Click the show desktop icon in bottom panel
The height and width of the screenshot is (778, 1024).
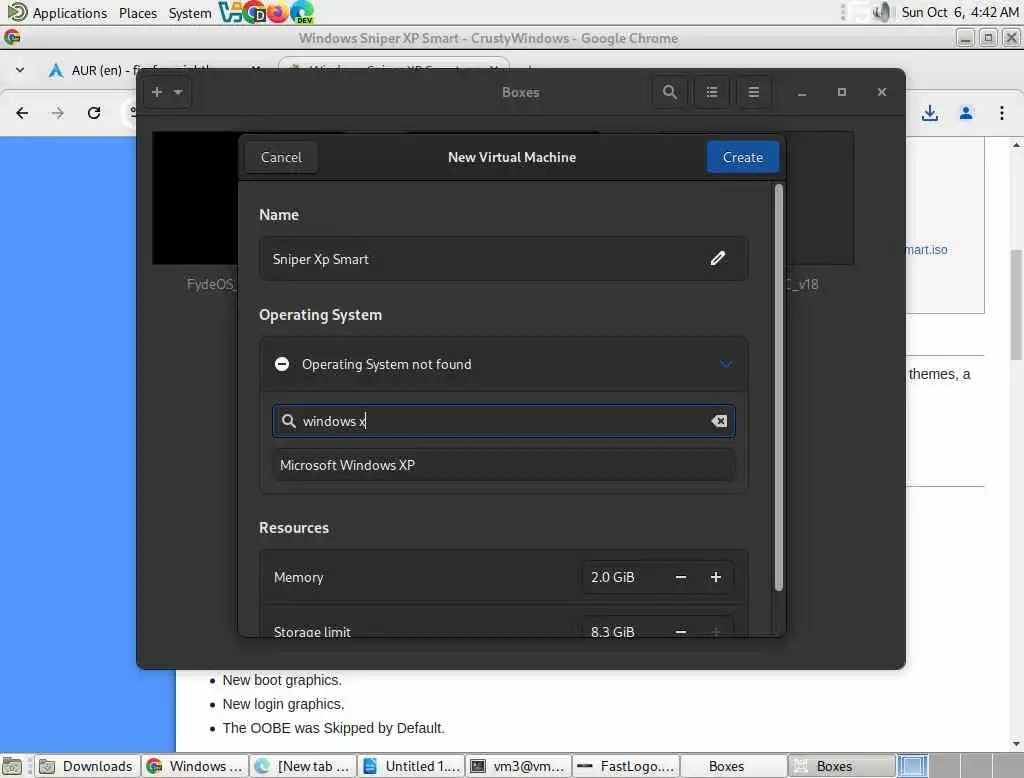12,766
